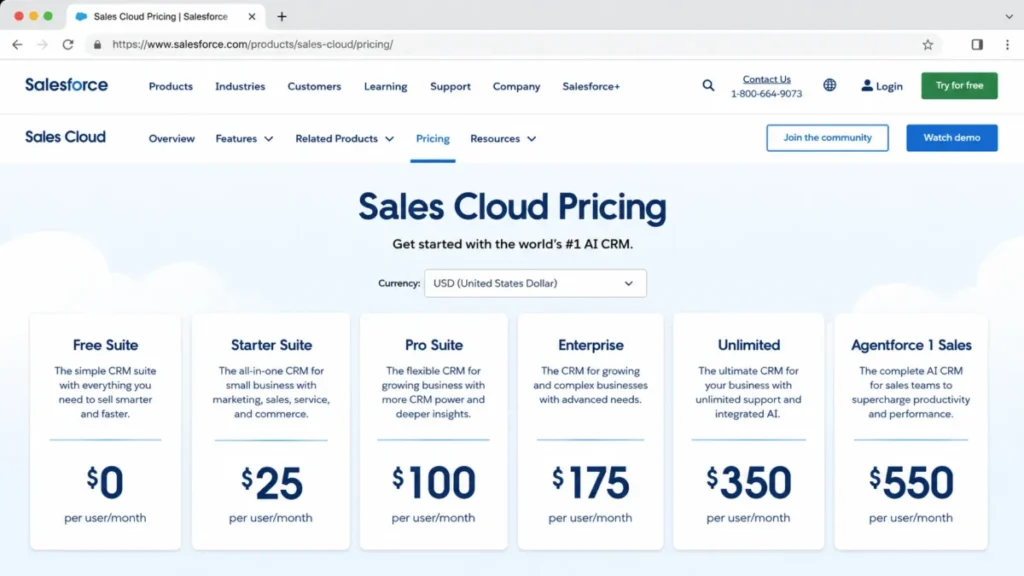Click the Agentforce 1 Sales card title

911,345
